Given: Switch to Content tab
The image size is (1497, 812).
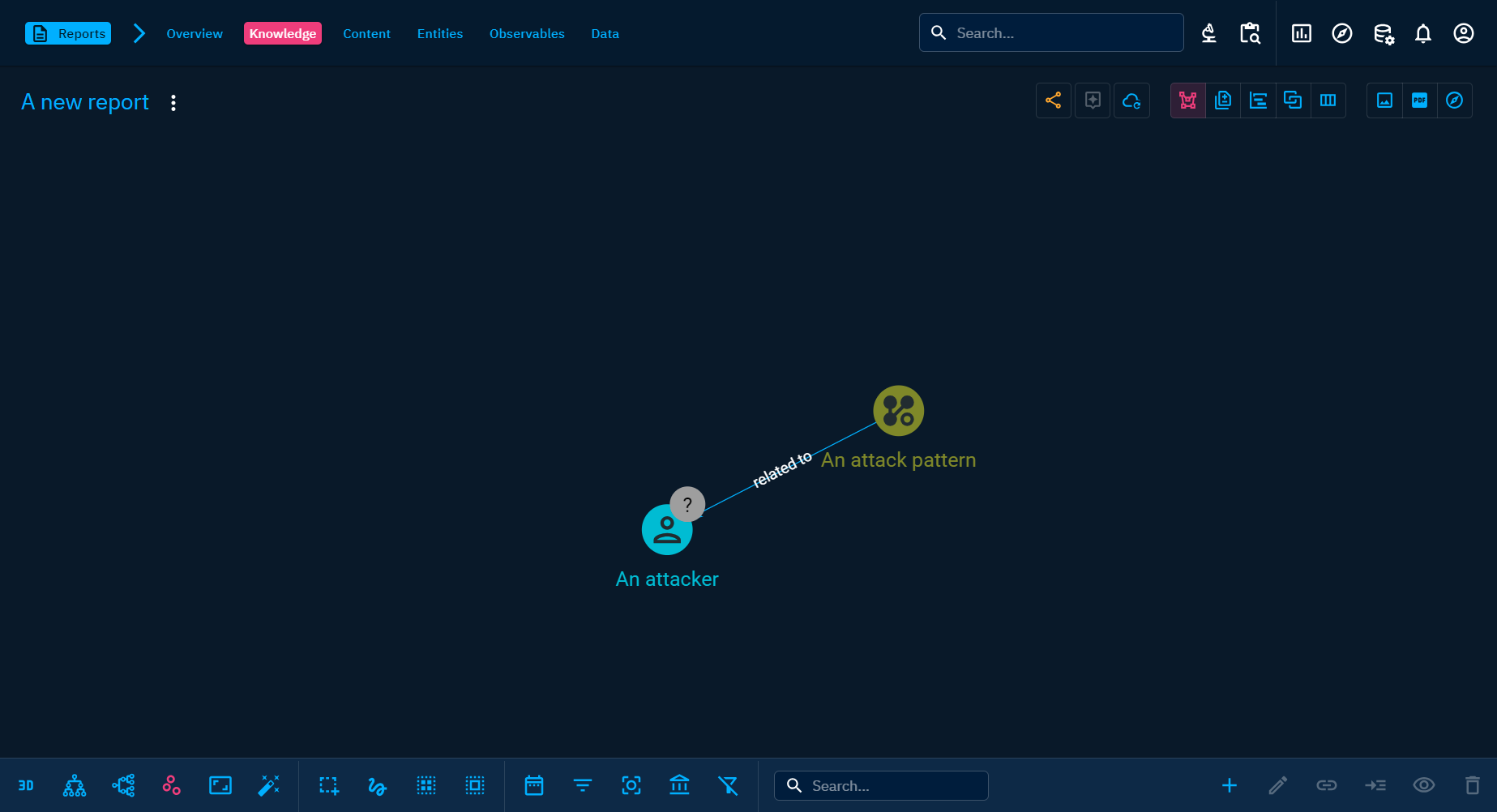Looking at the screenshot, I should pyautogui.click(x=366, y=33).
